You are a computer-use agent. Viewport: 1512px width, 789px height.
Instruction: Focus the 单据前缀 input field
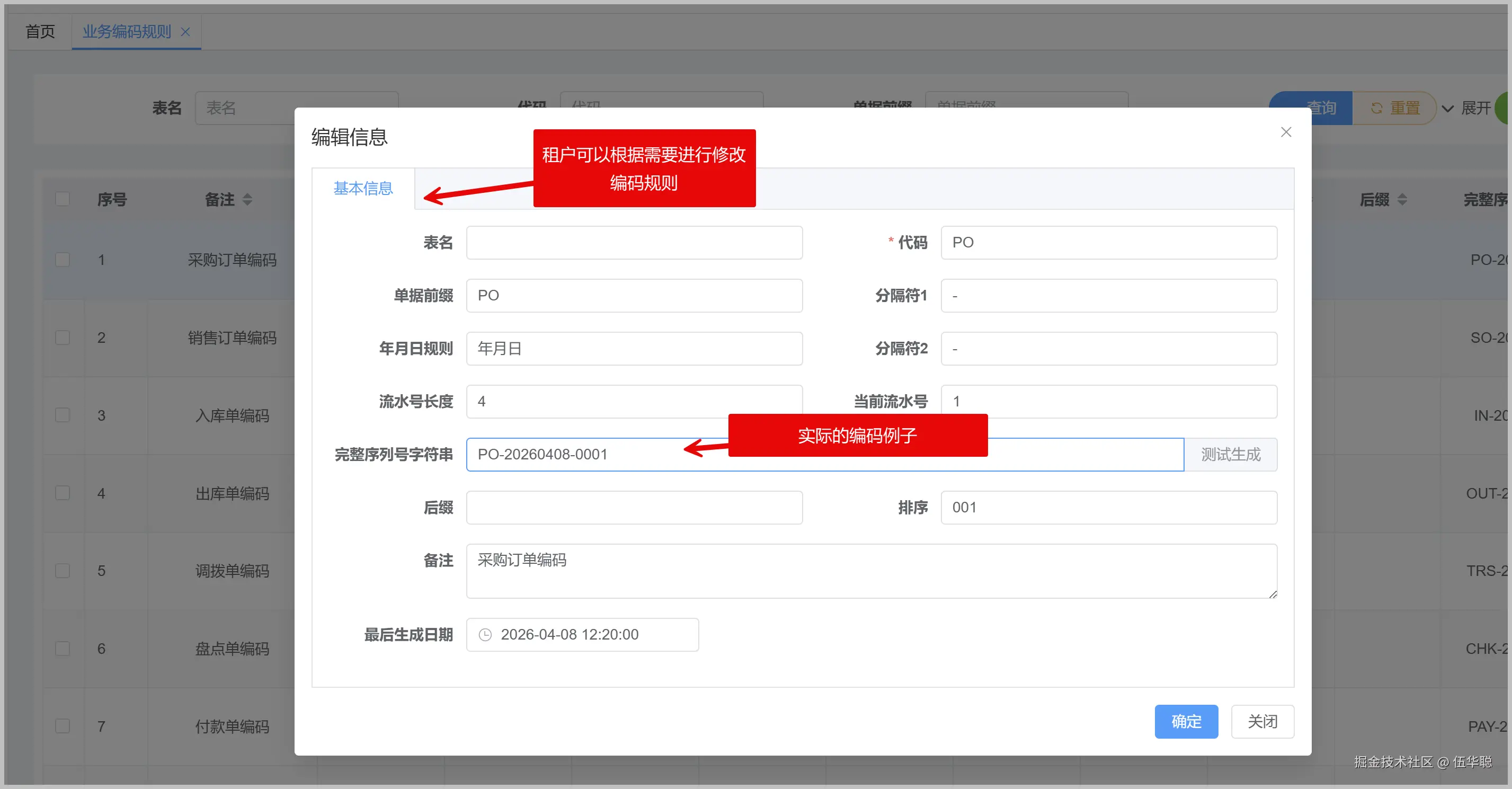tap(635, 295)
